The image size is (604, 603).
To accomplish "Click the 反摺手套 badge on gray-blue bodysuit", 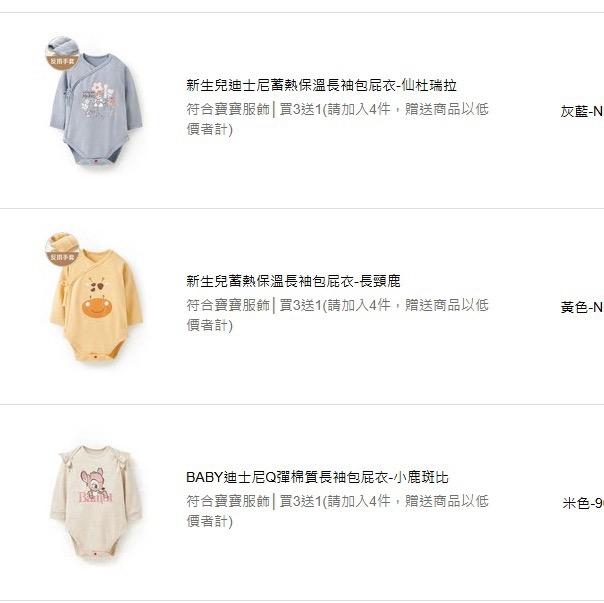I will [x=62, y=54].
